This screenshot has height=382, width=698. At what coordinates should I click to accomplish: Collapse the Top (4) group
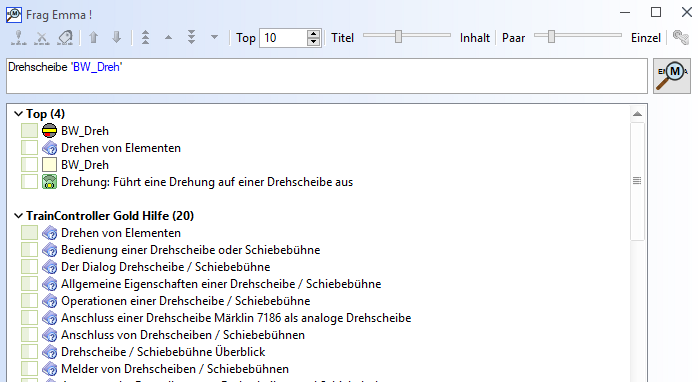click(x=18, y=114)
